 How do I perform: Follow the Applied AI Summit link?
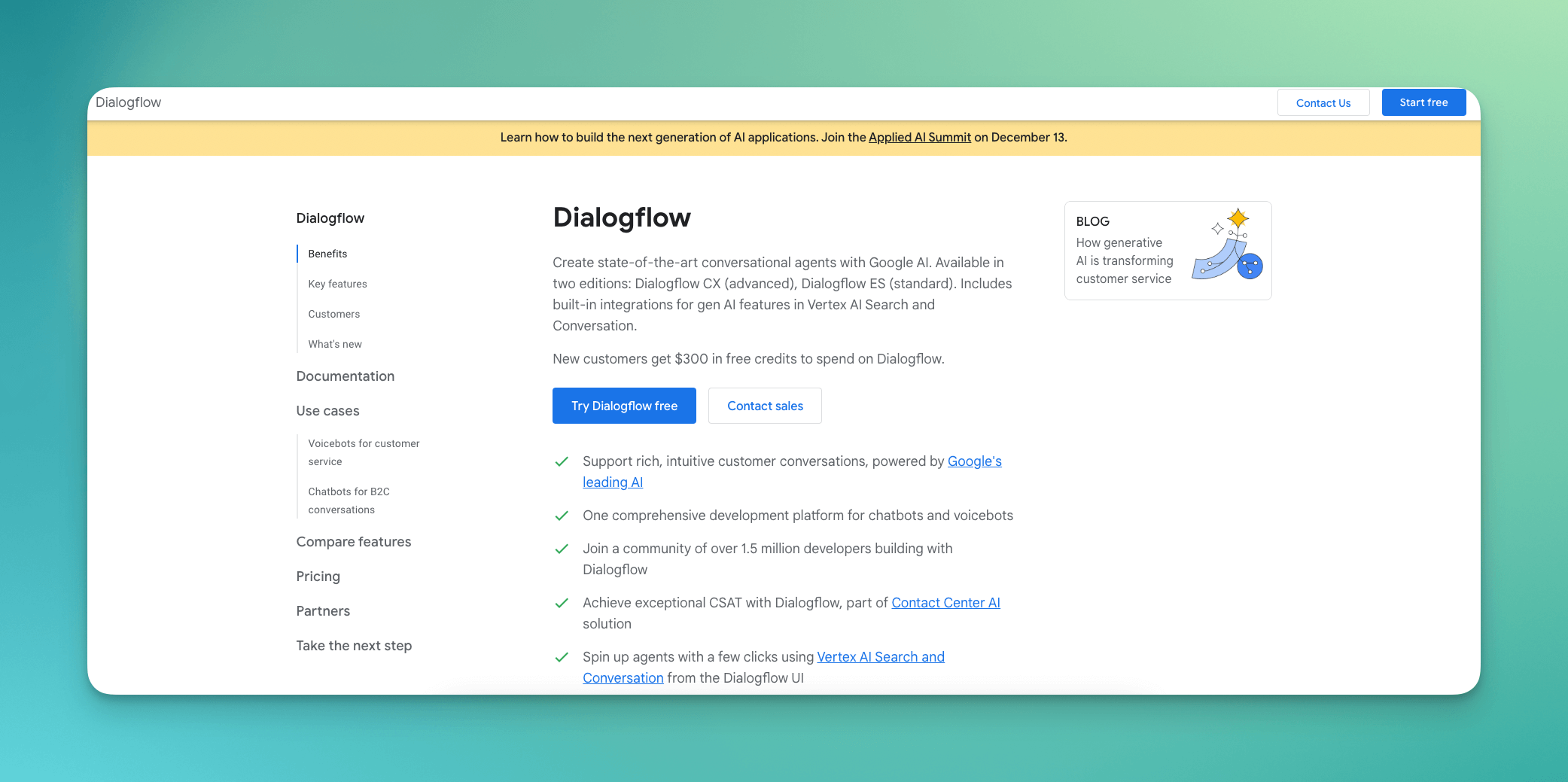[919, 137]
